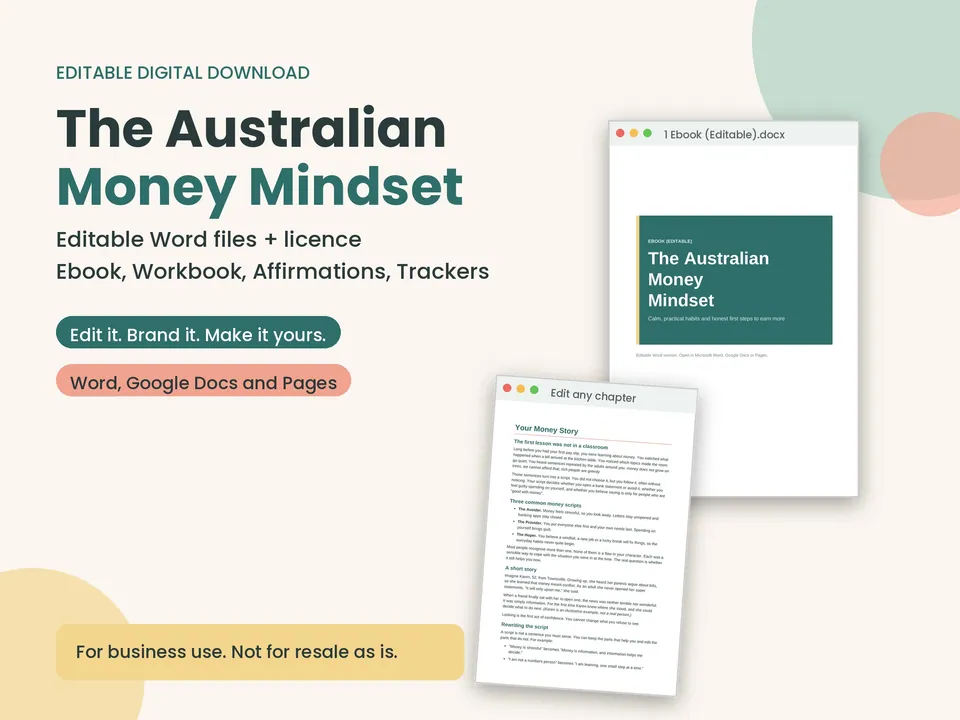Click the 'EBOOK (EDITABLE)' label on cover
The height and width of the screenshot is (720, 960).
click(670, 241)
